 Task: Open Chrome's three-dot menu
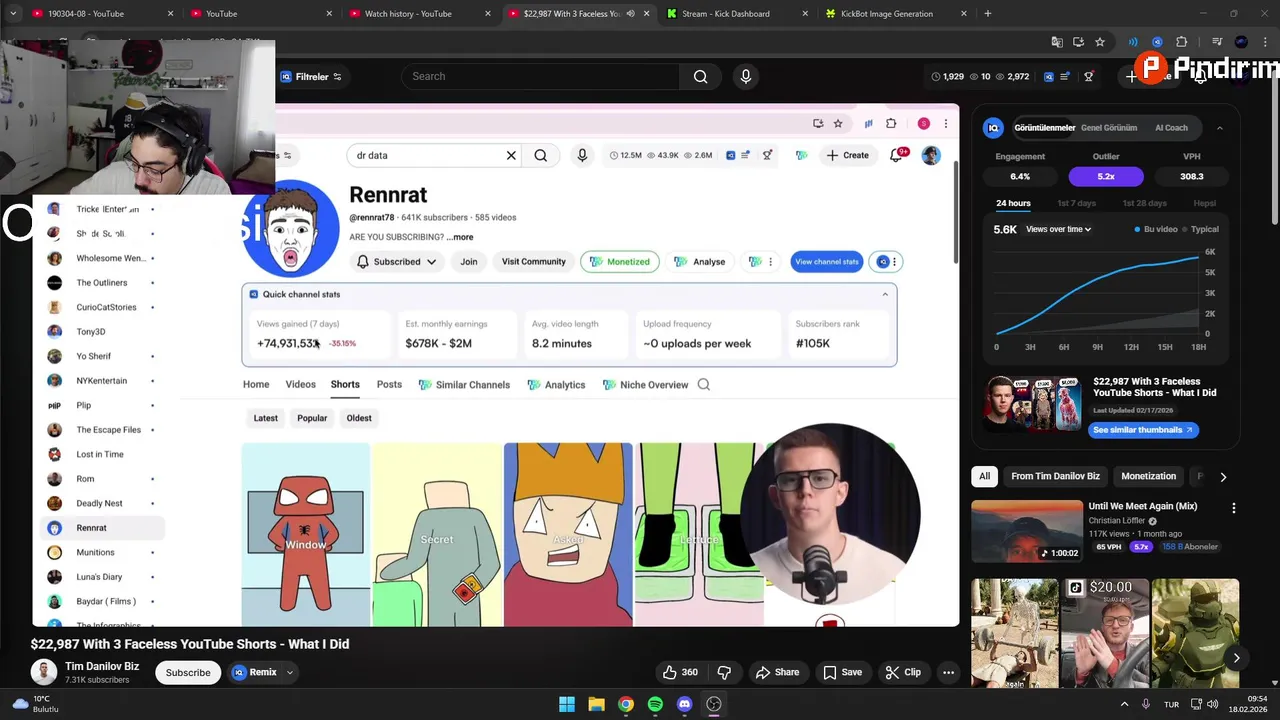pyautogui.click(x=1266, y=42)
